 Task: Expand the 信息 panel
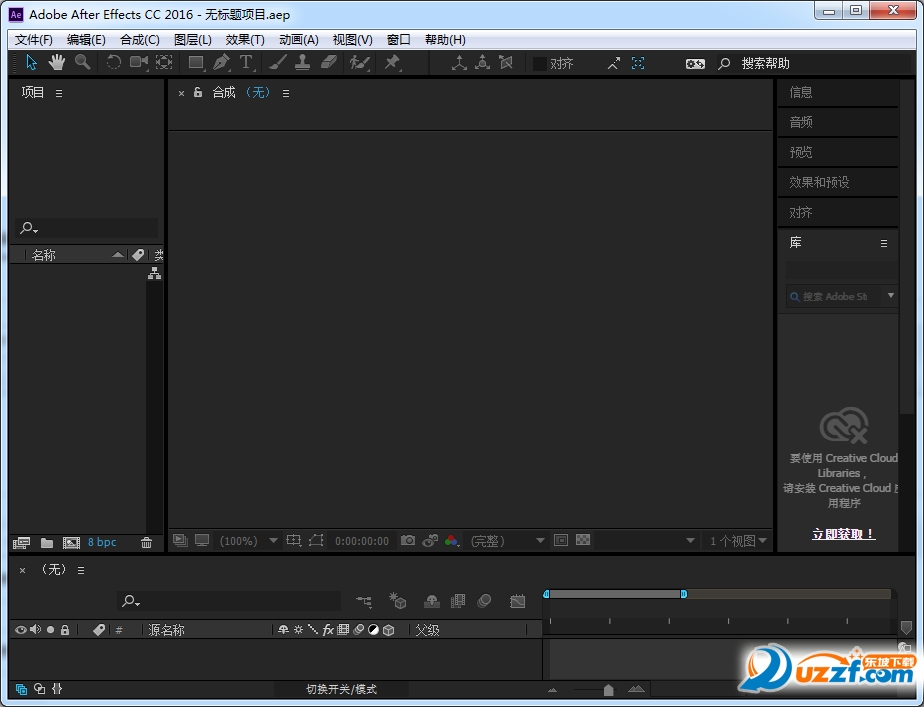click(x=837, y=92)
